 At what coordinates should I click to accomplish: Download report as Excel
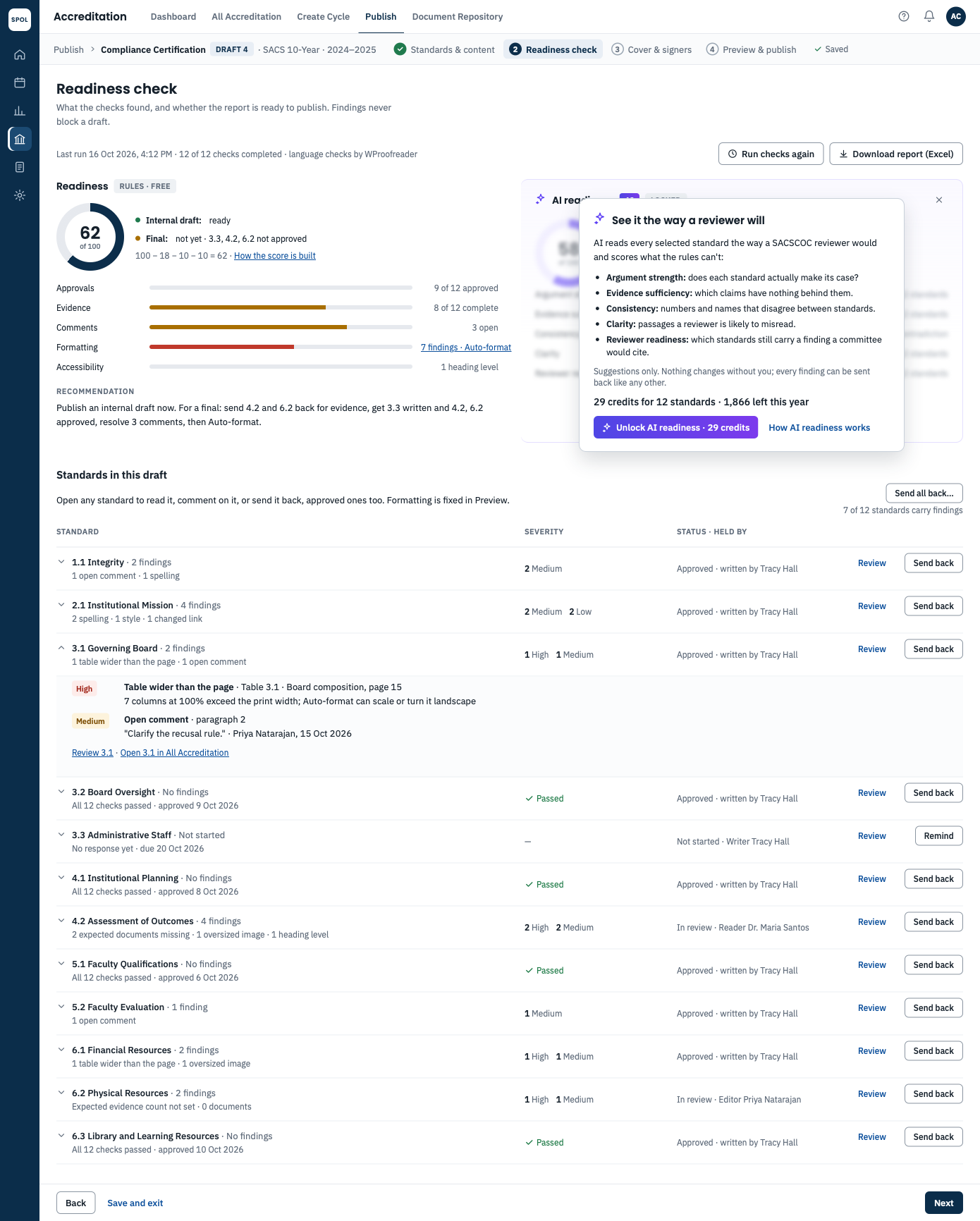tap(896, 154)
